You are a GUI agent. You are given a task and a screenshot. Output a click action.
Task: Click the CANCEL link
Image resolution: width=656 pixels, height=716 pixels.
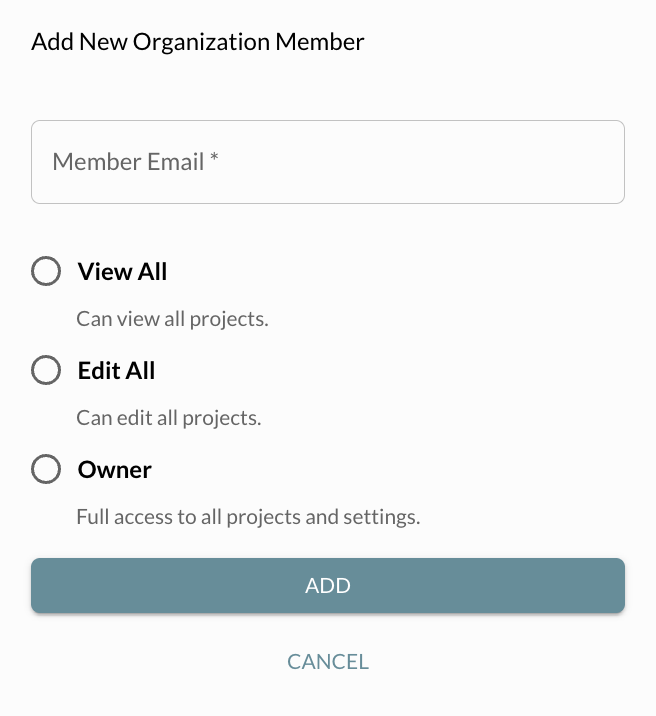(328, 662)
